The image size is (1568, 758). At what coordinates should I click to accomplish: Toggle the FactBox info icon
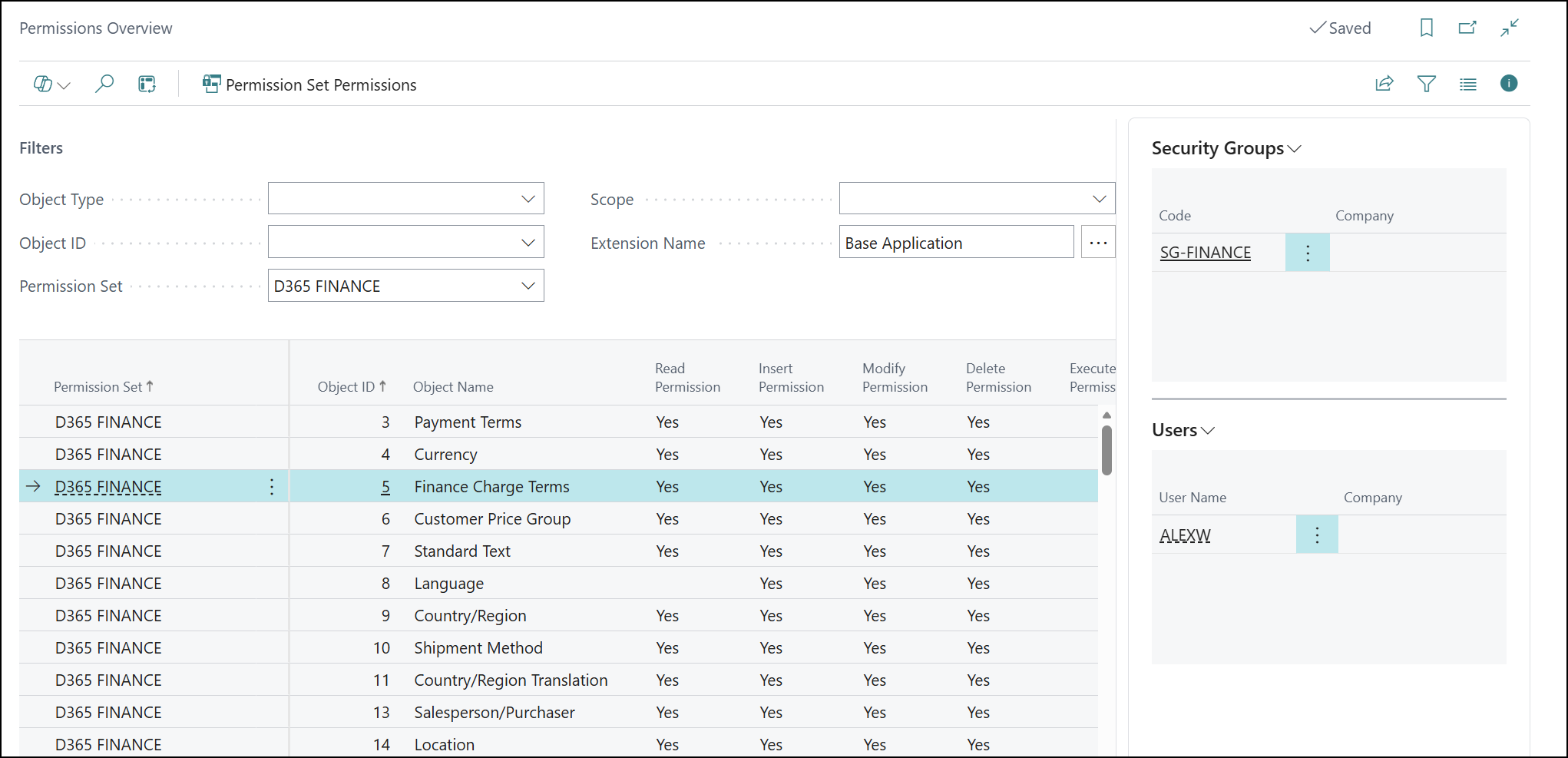[x=1509, y=84]
